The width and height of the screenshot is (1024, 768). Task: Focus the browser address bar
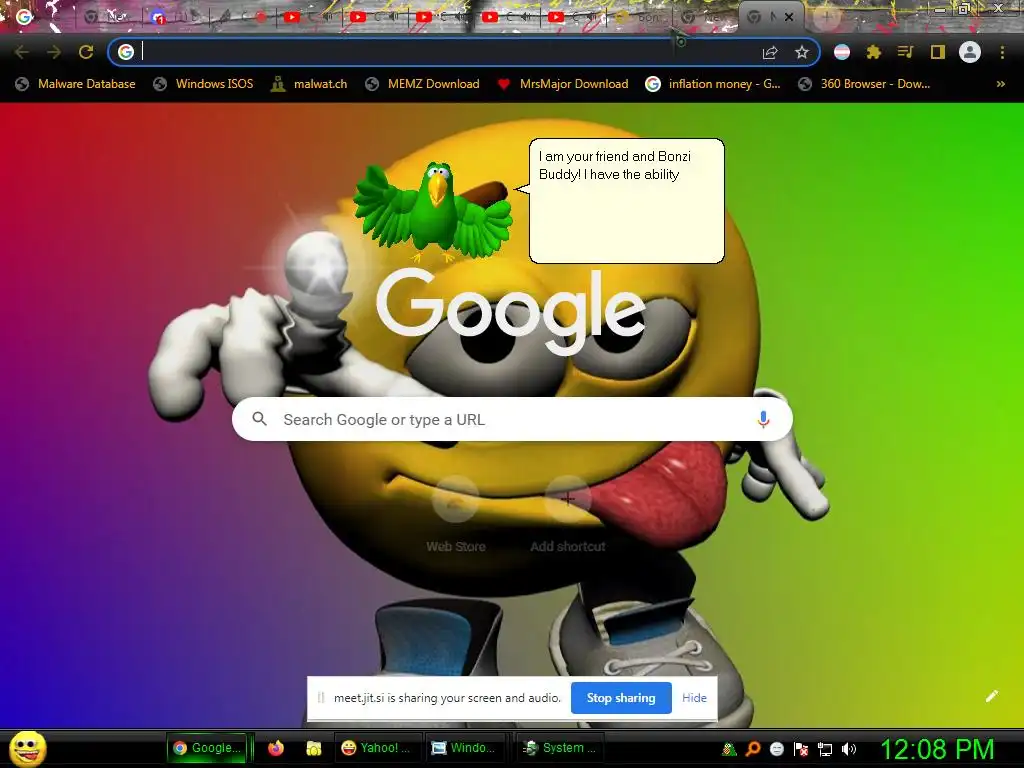coord(464,52)
